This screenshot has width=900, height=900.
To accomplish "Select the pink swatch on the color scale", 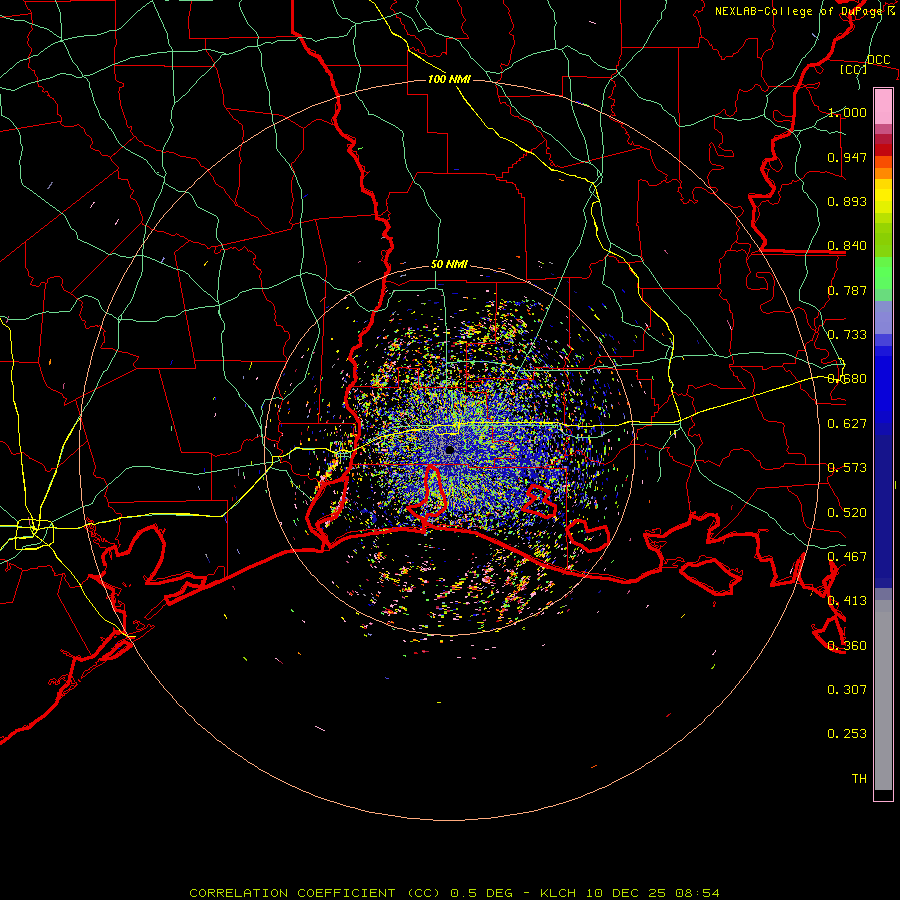I will click(883, 106).
